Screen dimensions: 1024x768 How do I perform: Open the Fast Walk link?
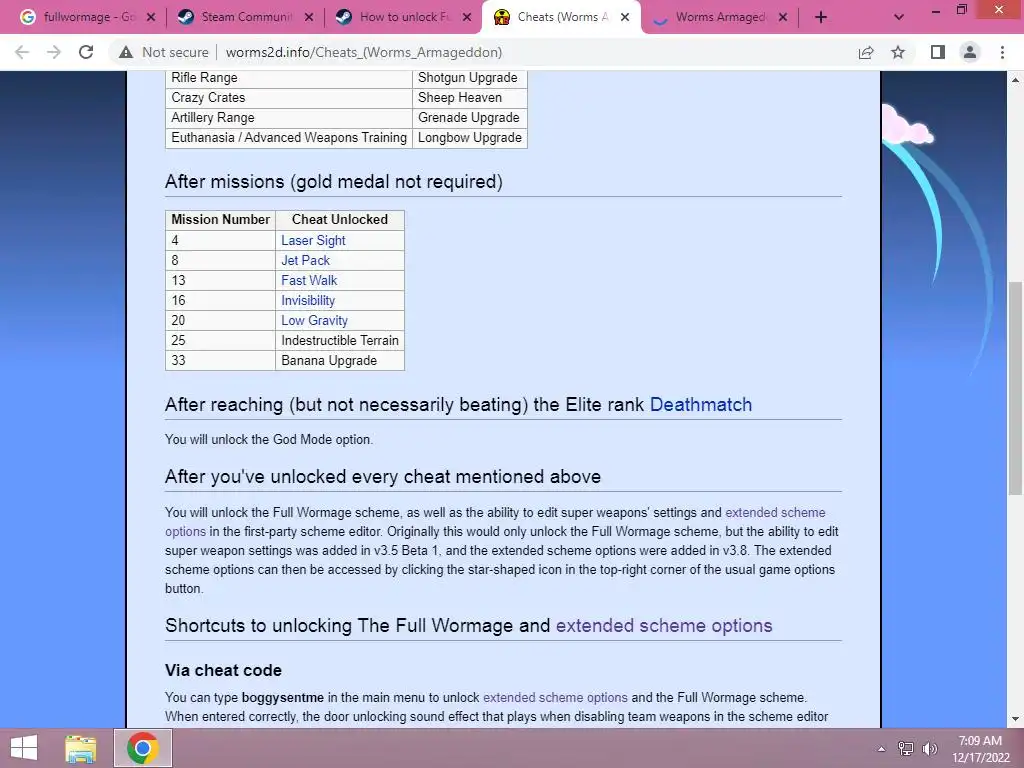[309, 280]
